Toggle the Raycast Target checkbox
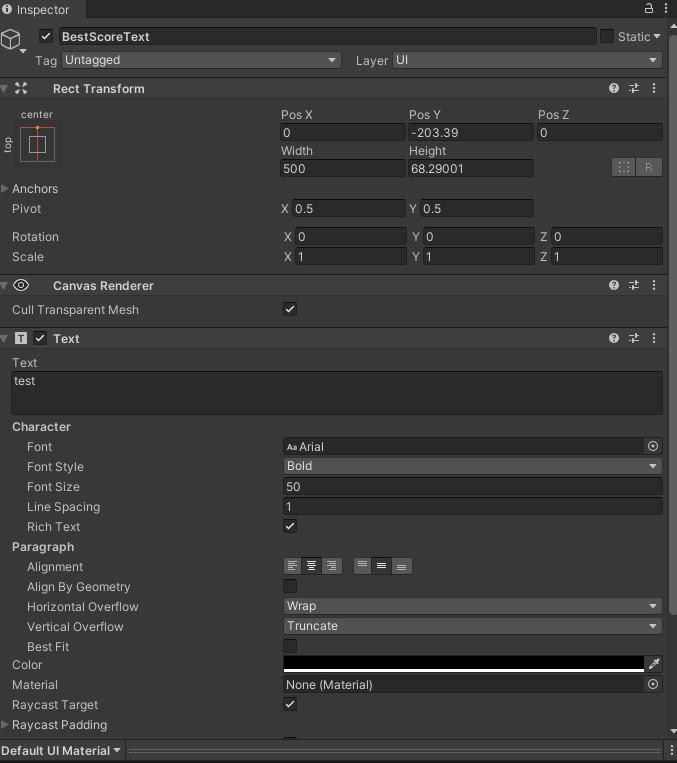 290,704
